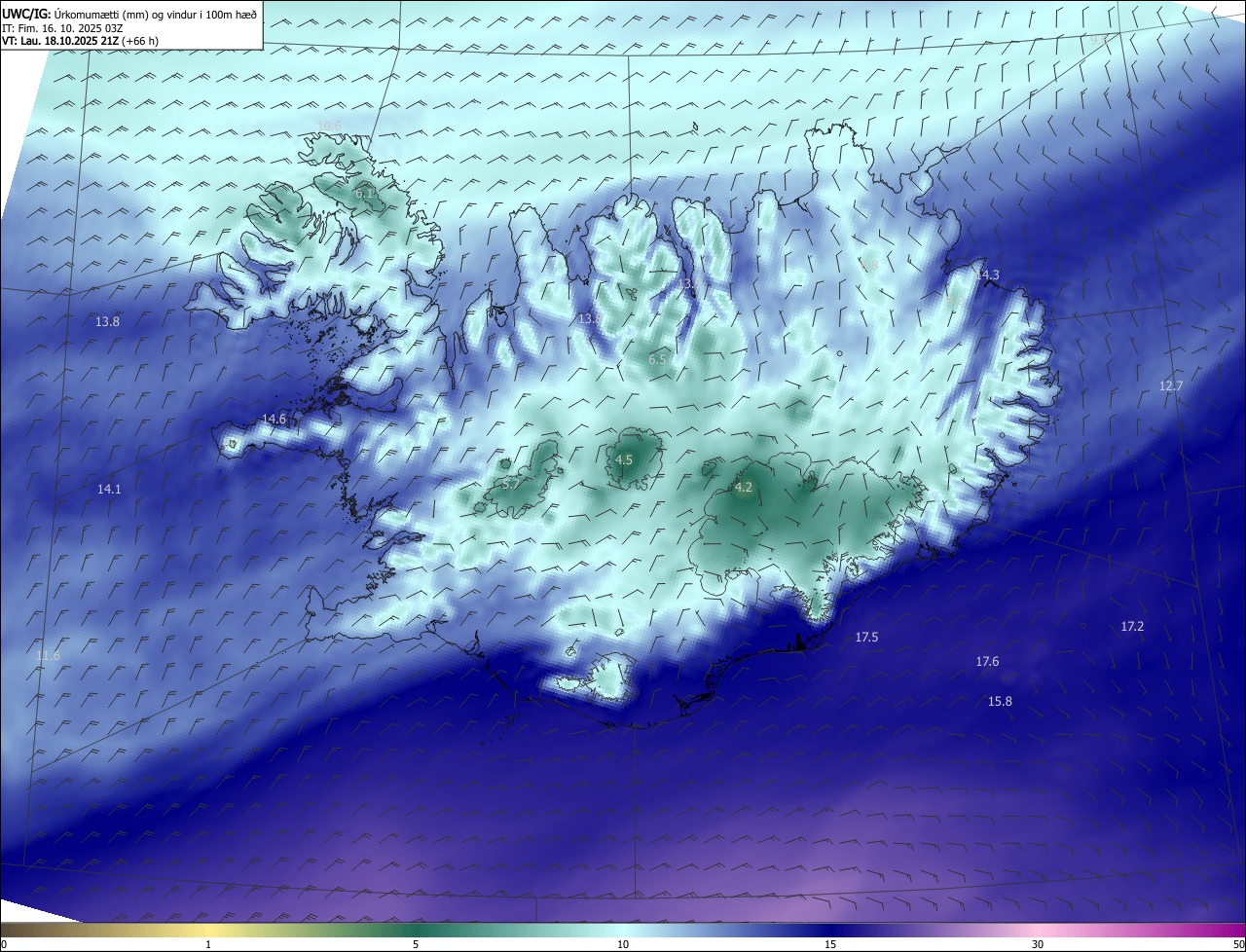Screen dimensions: 1246x952
Task: Click the colorbar tick label 0
Action: click(3, 945)
